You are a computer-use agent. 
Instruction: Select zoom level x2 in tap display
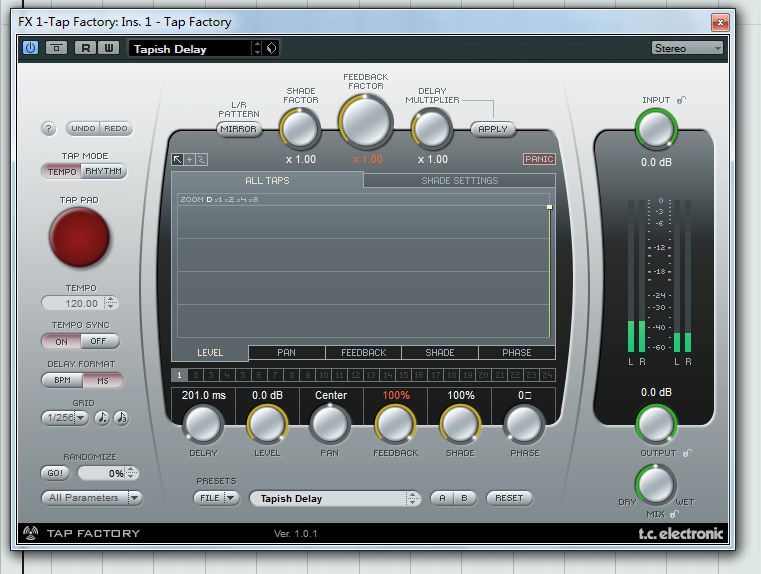click(229, 199)
